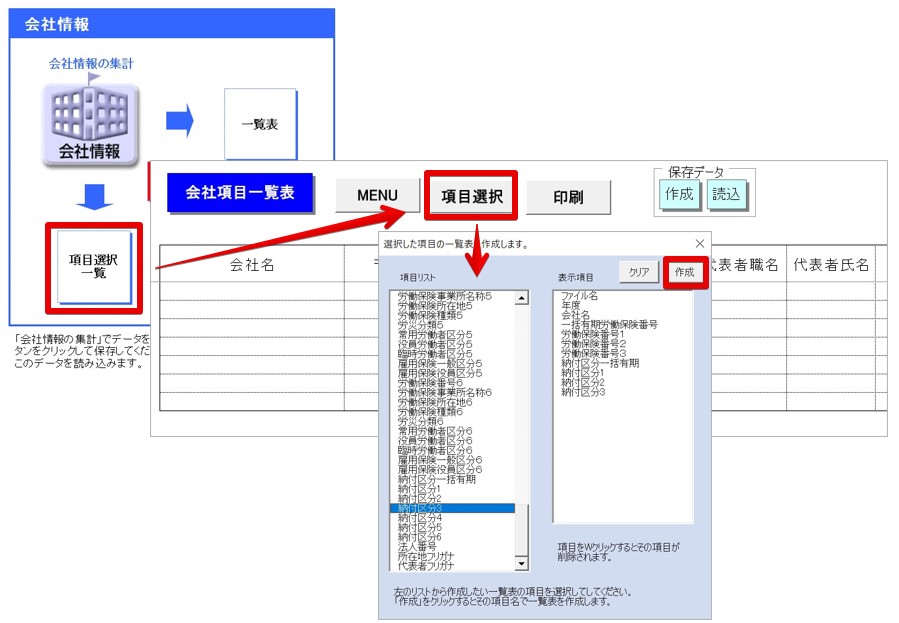Click the MENU button
This screenshot has height=623, width=899.
377,195
